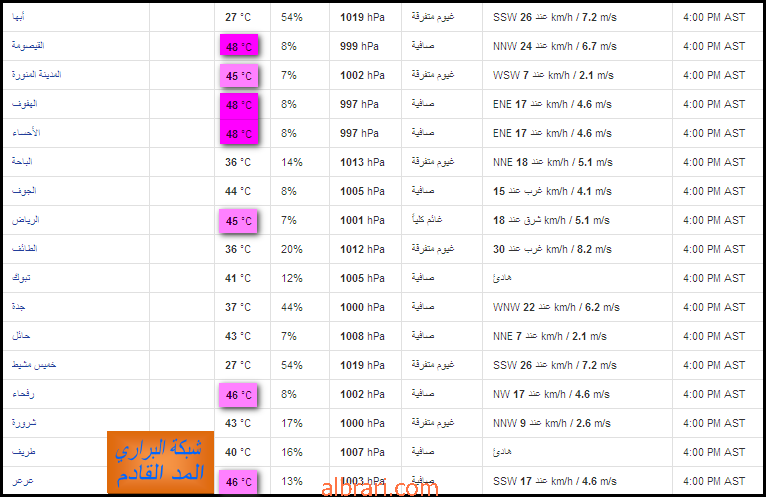This screenshot has height=497, width=766.
Task: Open the طريف city link
Action: [24, 452]
